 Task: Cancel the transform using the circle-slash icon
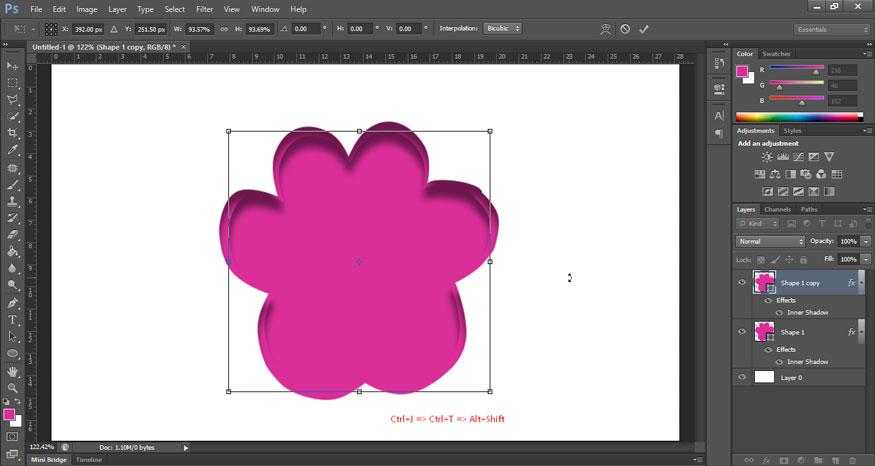625,29
